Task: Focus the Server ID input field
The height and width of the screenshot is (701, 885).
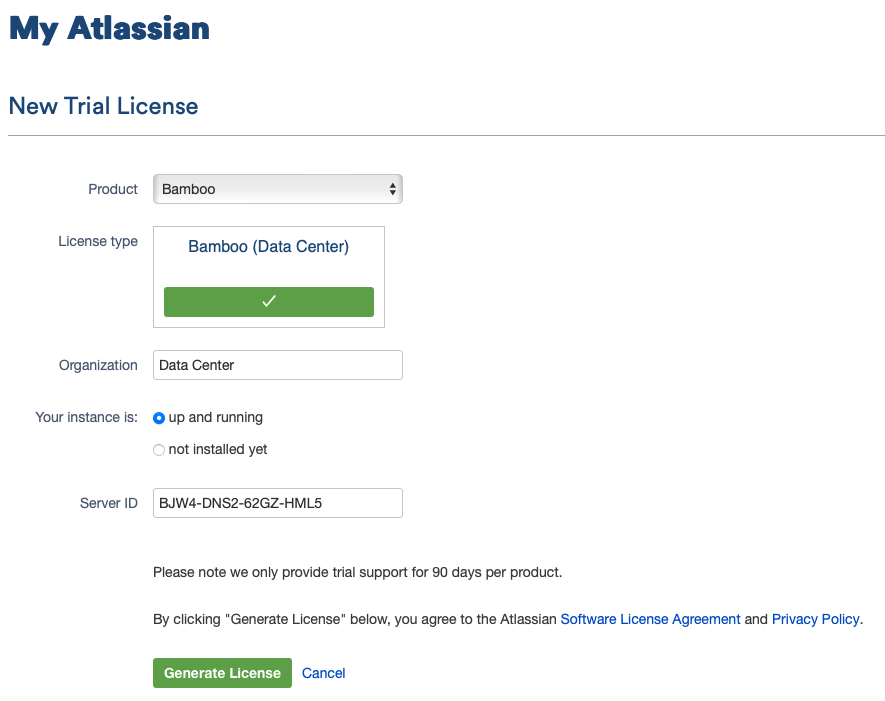Action: pos(277,503)
